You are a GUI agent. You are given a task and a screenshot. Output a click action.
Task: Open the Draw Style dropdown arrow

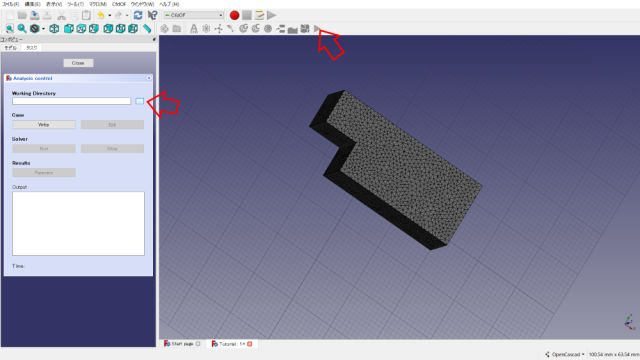coord(43,29)
